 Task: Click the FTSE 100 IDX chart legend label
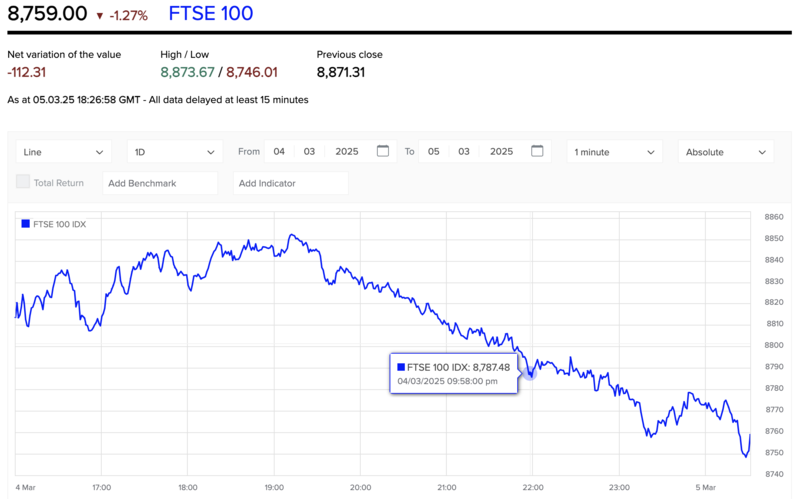click(60, 224)
